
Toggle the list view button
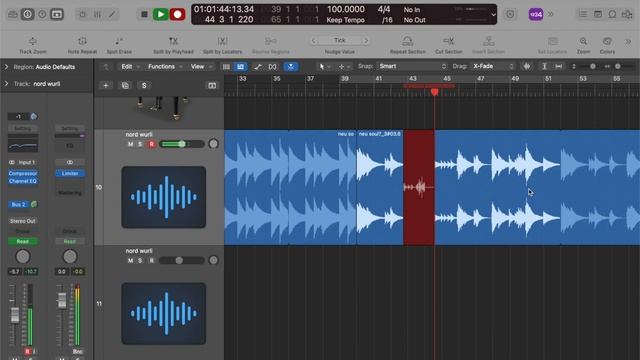tap(226, 67)
